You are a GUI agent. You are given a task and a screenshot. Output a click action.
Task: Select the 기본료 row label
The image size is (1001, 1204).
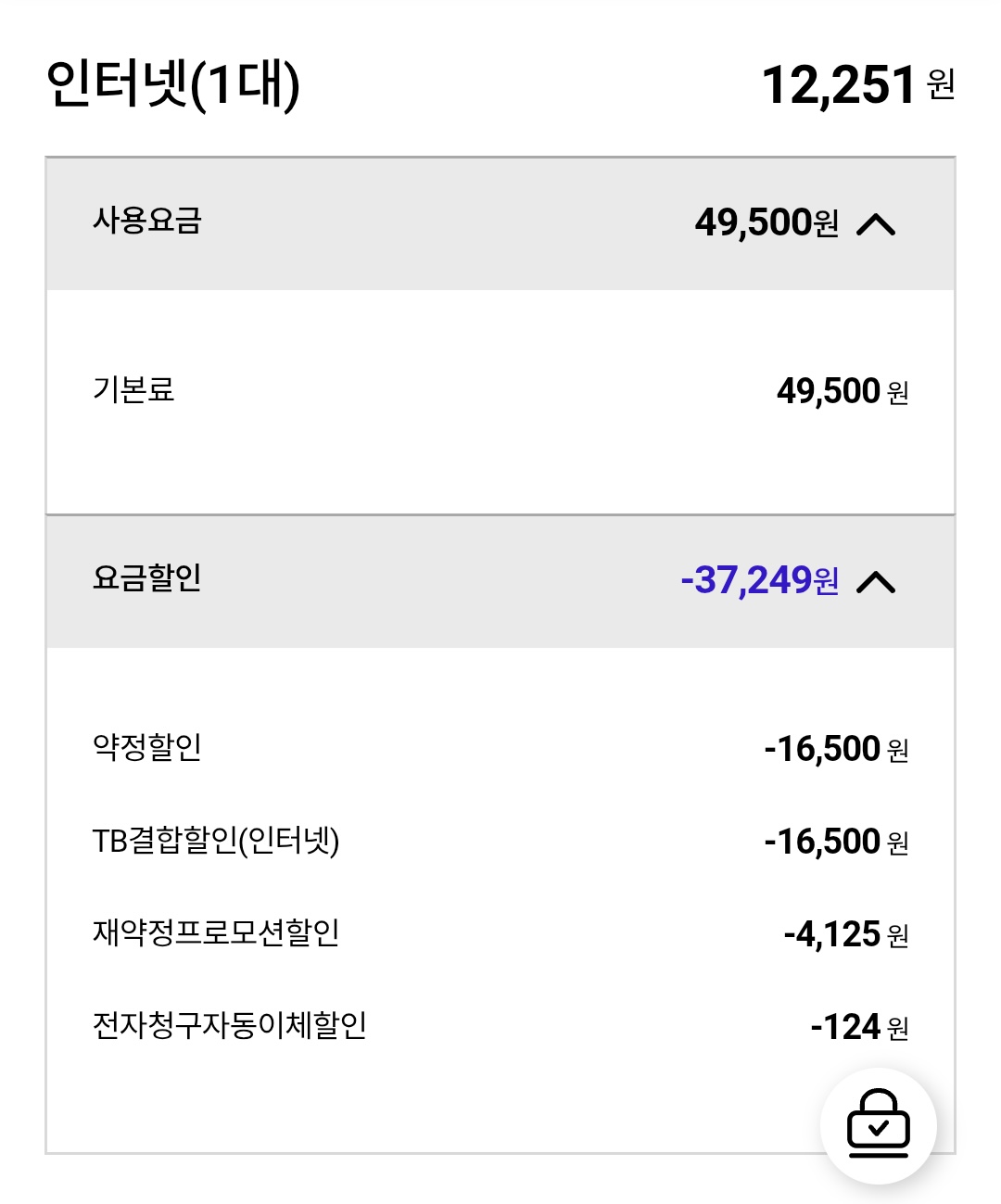click(133, 389)
